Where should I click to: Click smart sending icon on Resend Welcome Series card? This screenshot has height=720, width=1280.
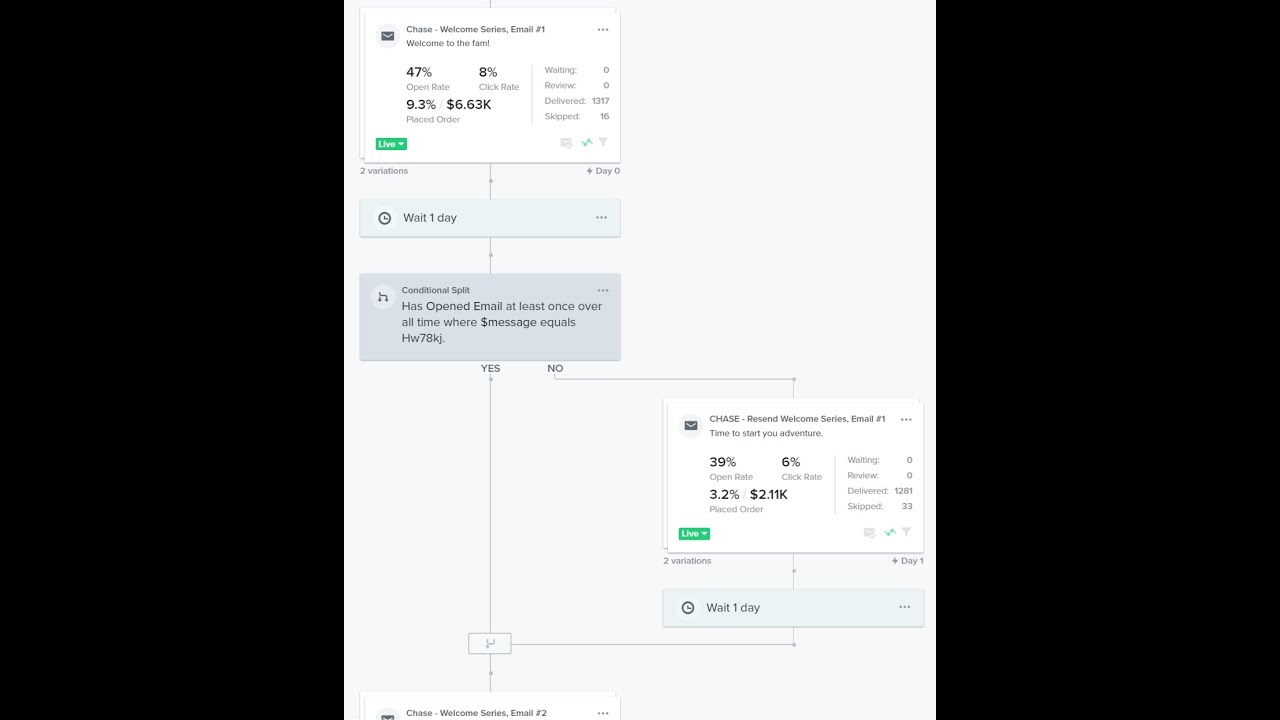pyautogui.click(x=869, y=533)
